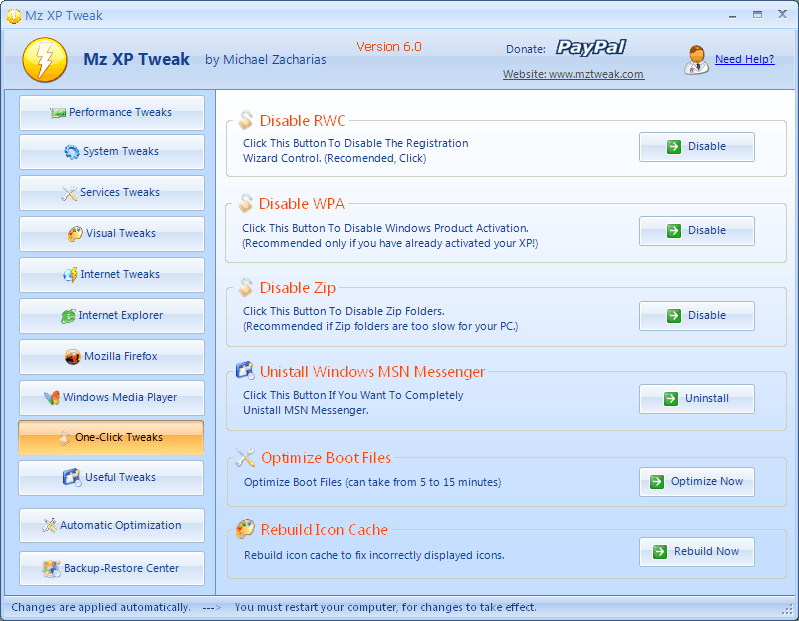Open the Performance Tweaks section
Viewport: 799px width, 621px height.
[x=112, y=113]
